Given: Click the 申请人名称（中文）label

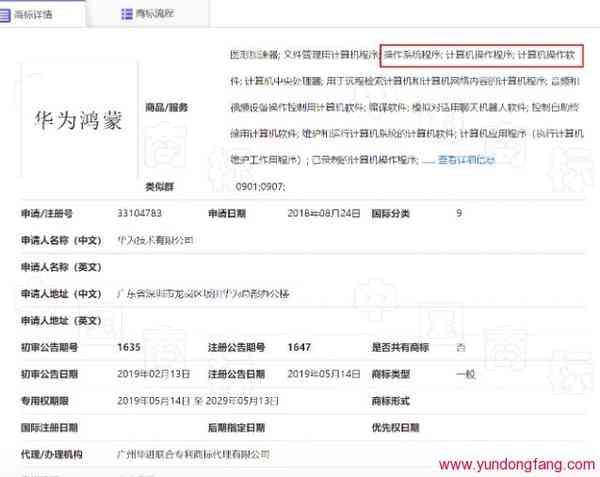Looking at the screenshot, I should click(61, 240).
